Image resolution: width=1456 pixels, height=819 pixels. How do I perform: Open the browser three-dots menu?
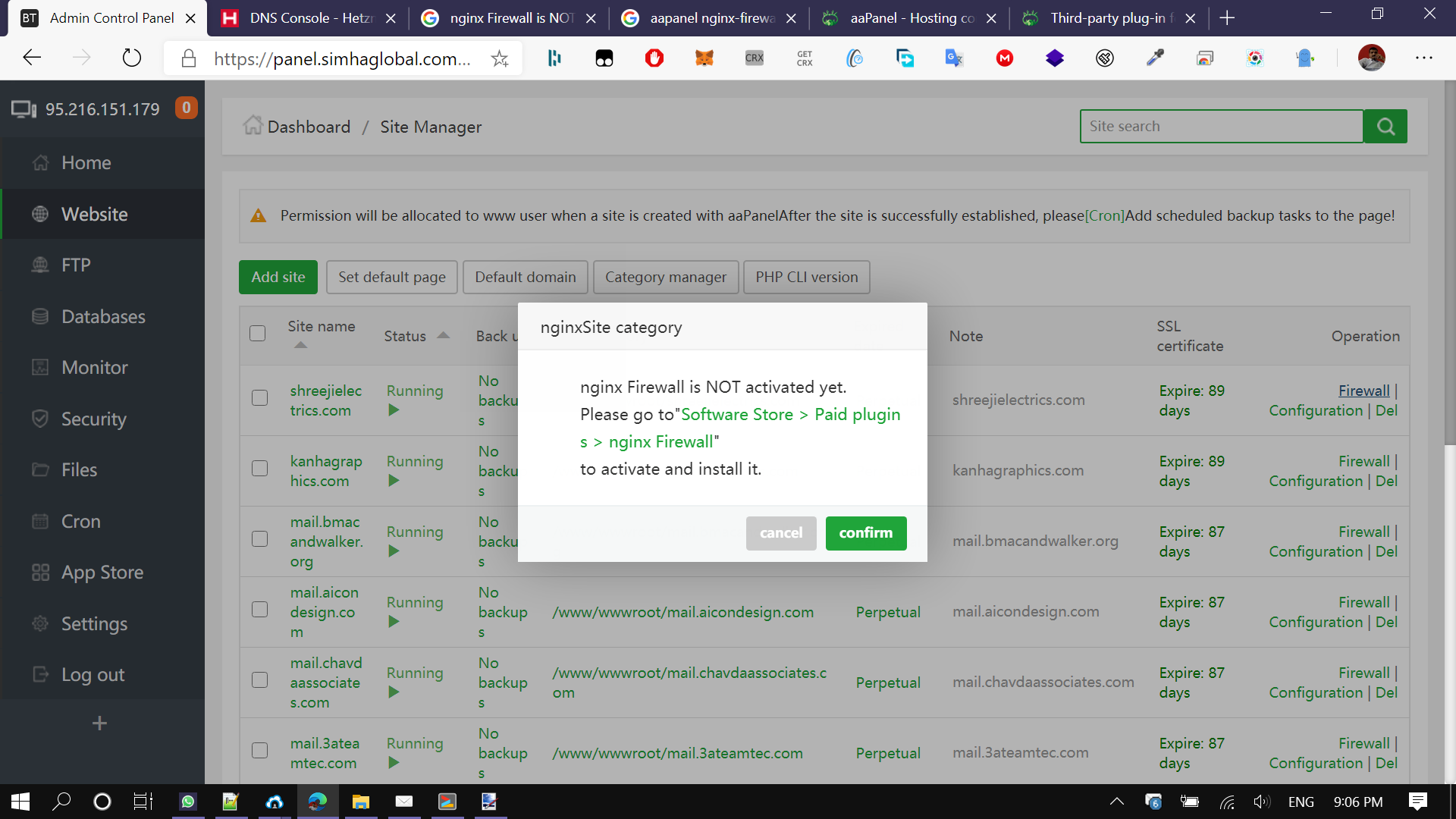pyautogui.click(x=1424, y=58)
